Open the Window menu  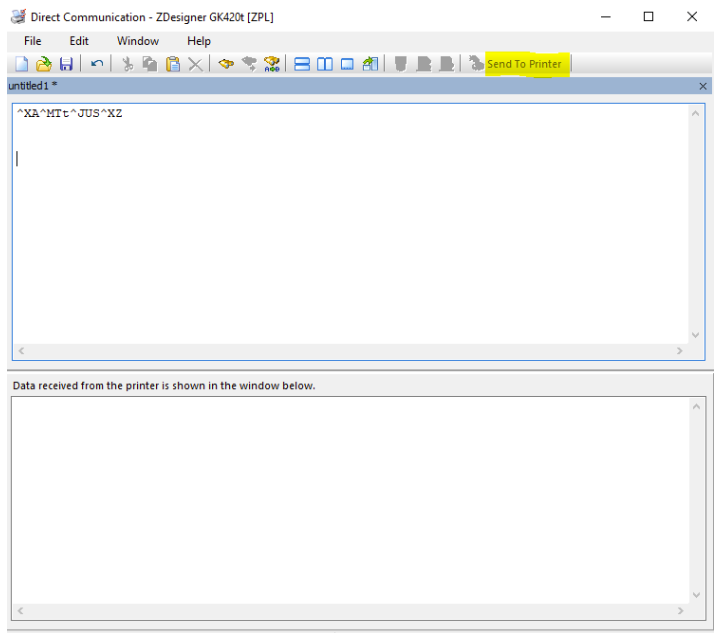pyautogui.click(x=138, y=41)
